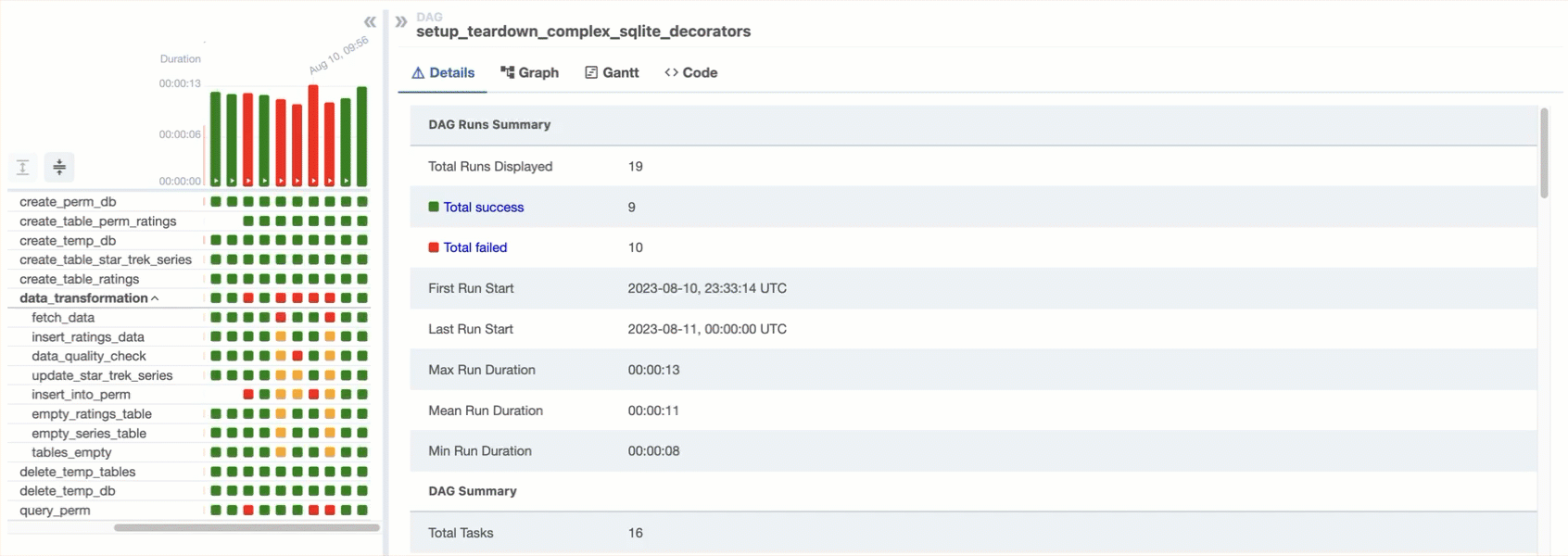Select the fetch_data task row
Image resolution: width=1568 pixels, height=556 pixels.
[x=63, y=318]
